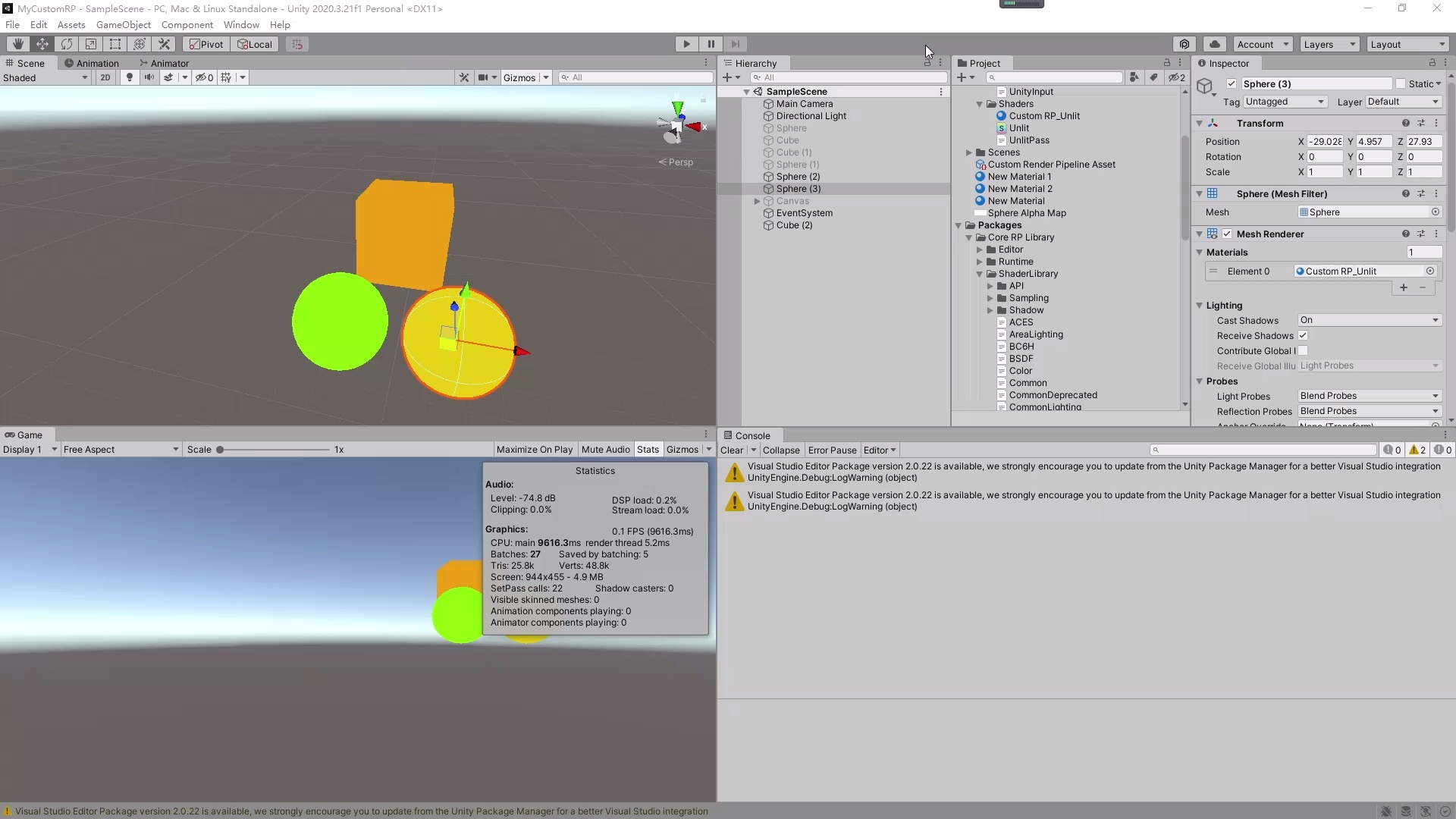
Task: Click the Pause button
Action: pos(711,44)
